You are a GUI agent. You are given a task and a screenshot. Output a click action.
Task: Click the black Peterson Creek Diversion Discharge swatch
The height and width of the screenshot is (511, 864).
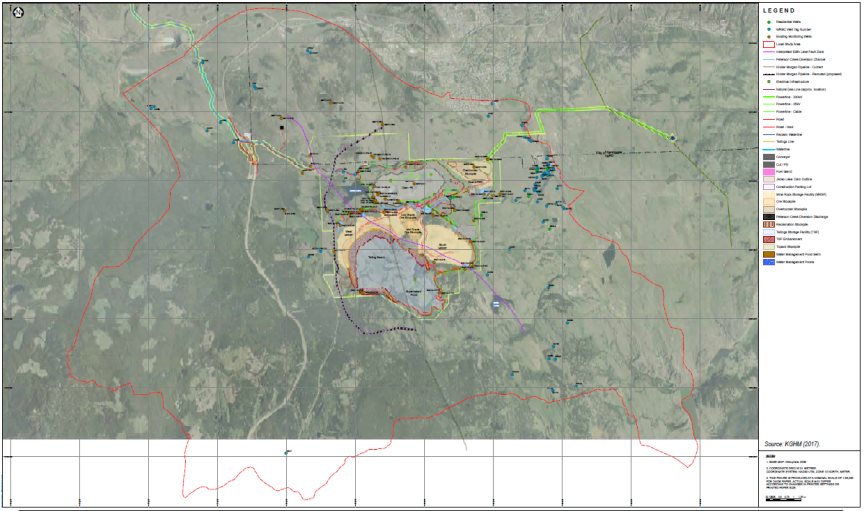769,217
